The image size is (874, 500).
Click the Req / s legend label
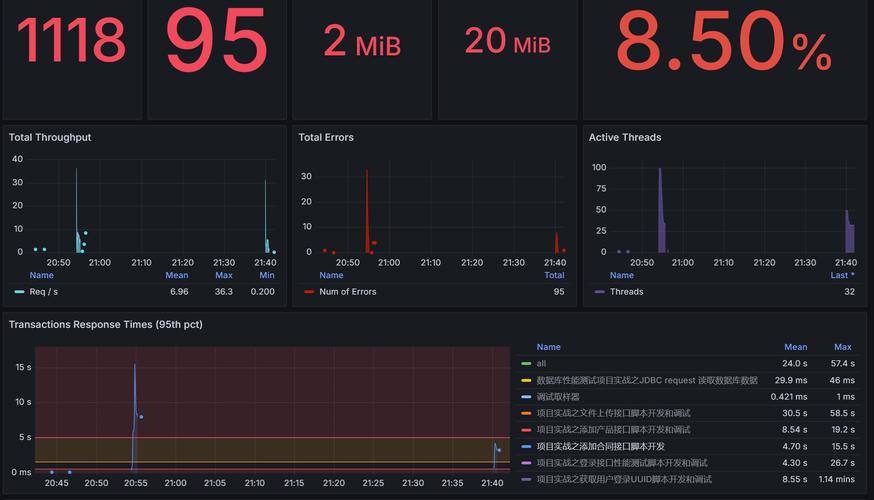click(x=46, y=292)
